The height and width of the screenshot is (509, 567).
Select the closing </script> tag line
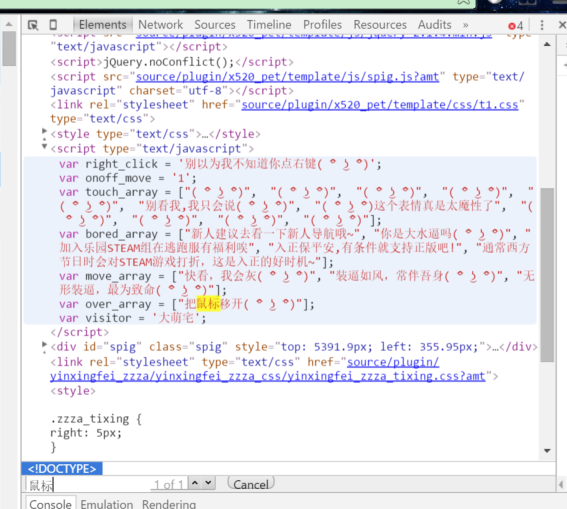80,332
